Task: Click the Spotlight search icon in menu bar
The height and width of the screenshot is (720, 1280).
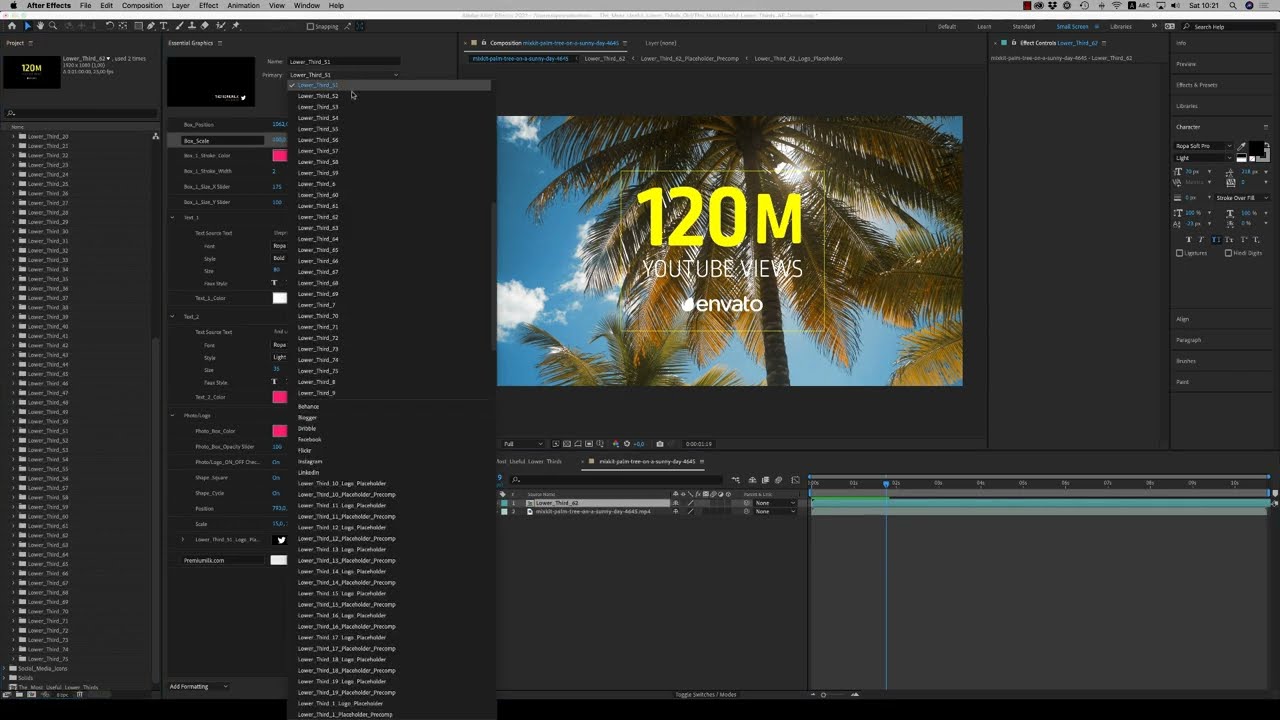Action: point(1231,5)
